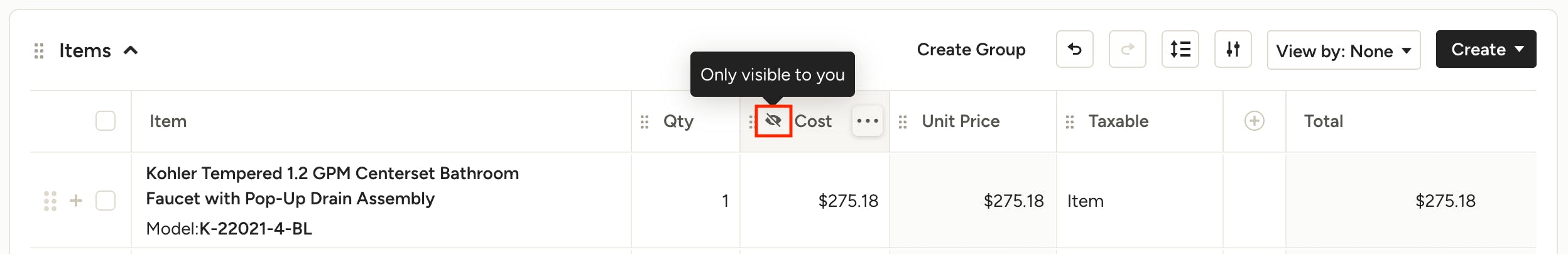Click the Taxable column header

coord(1118,121)
